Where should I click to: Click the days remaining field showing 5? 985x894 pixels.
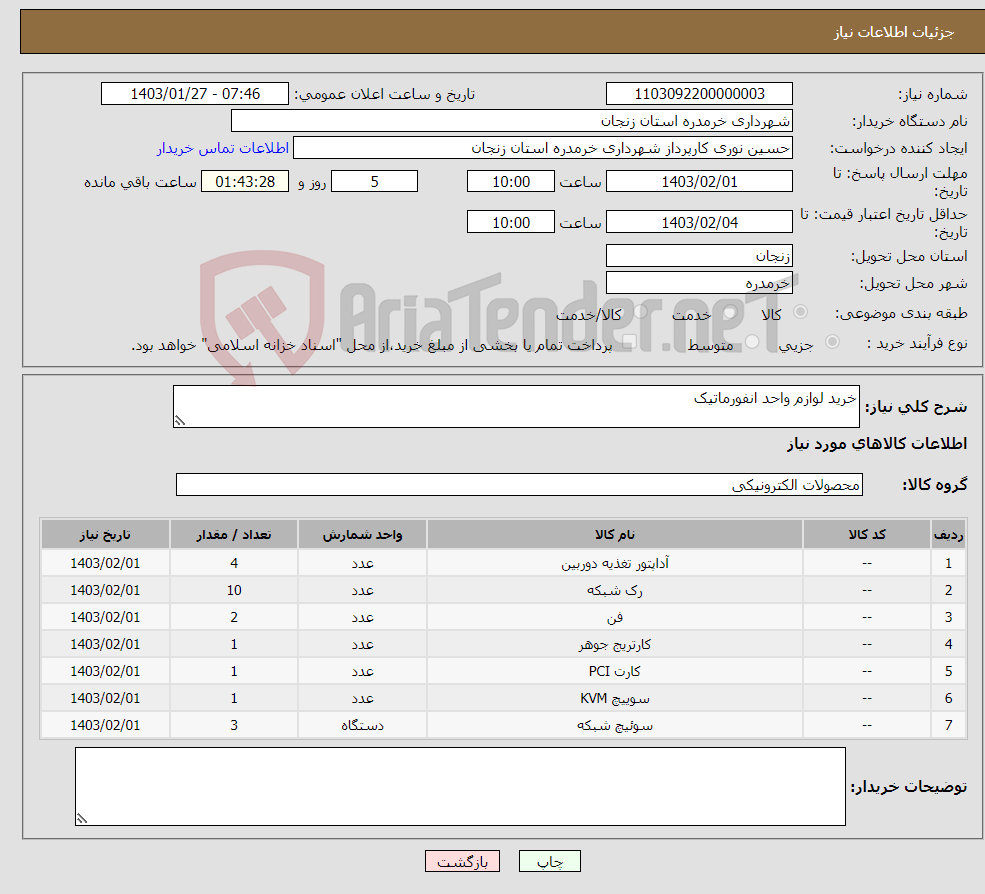click(x=374, y=182)
